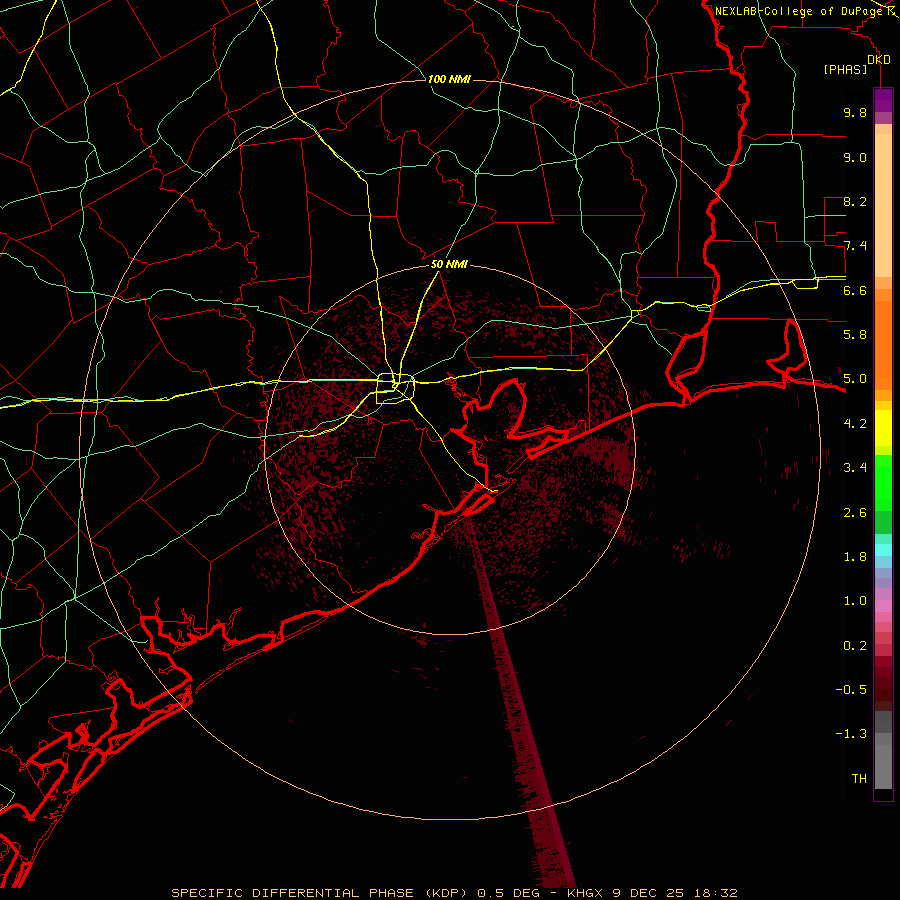The height and width of the screenshot is (900, 900).
Task: Click the [PHAS] legend unit label
Action: click(x=845, y=69)
